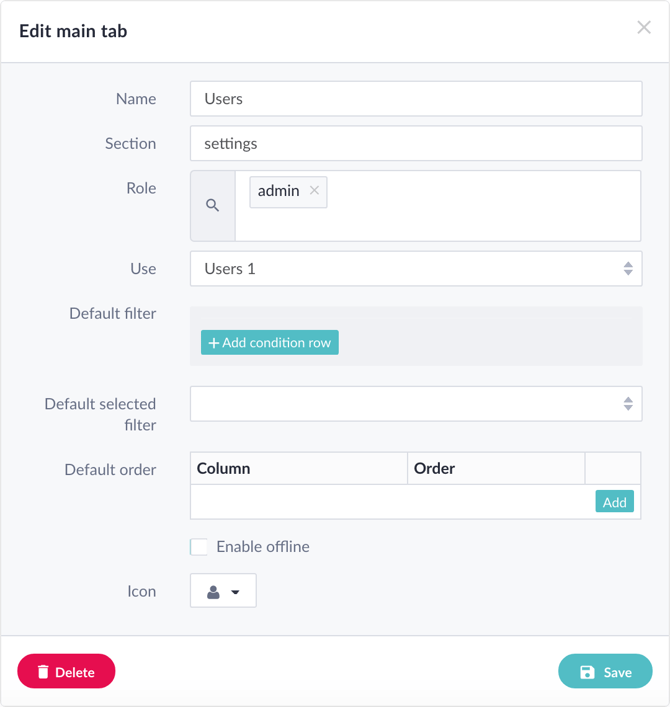Expand the Icon picker caret
This screenshot has height=707, width=670.
point(235,592)
